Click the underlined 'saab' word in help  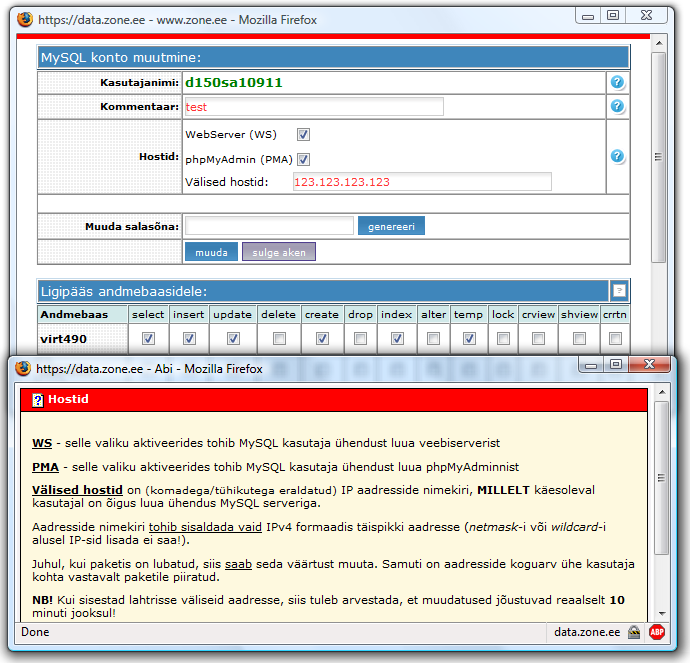[238, 564]
